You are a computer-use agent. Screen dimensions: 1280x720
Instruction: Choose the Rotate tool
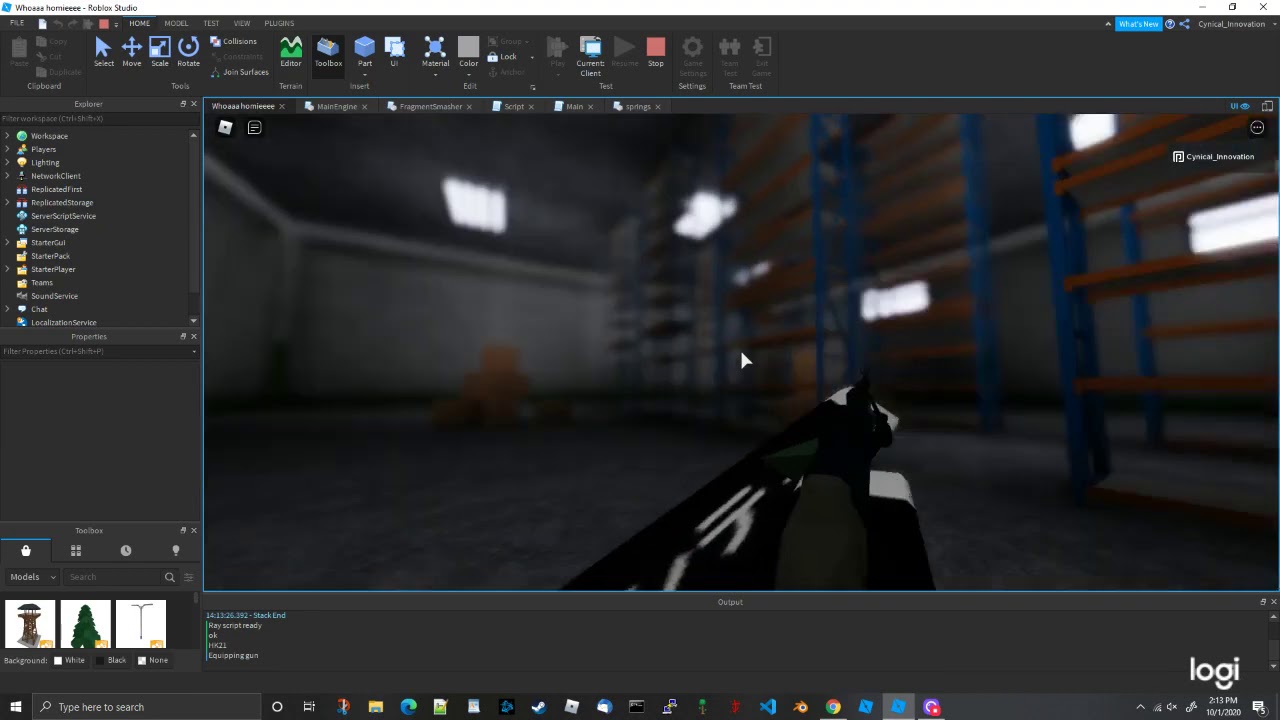pos(188,52)
